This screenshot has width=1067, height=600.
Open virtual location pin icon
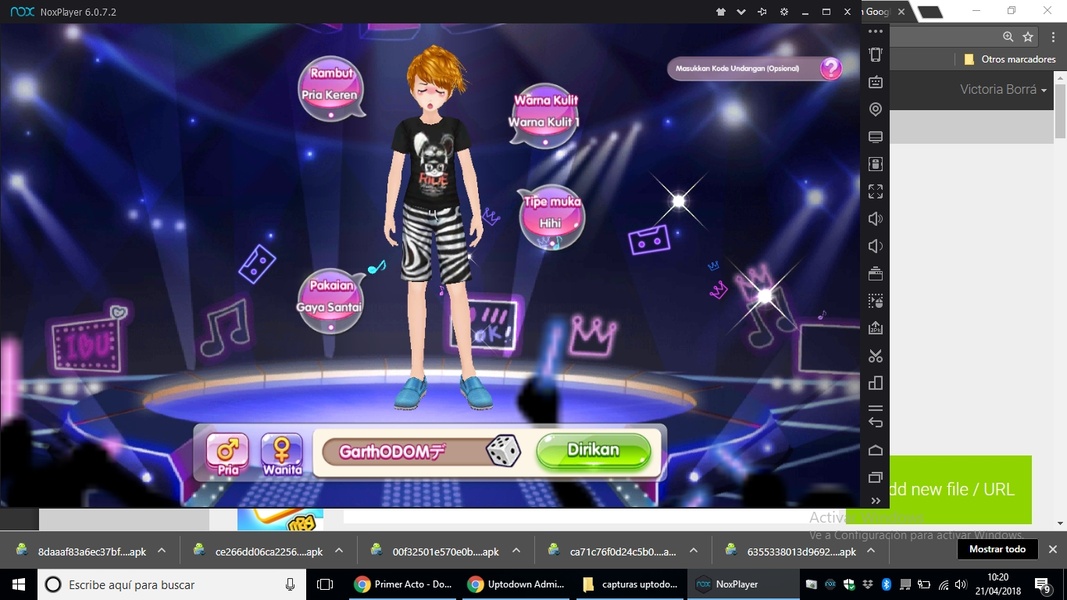876,109
